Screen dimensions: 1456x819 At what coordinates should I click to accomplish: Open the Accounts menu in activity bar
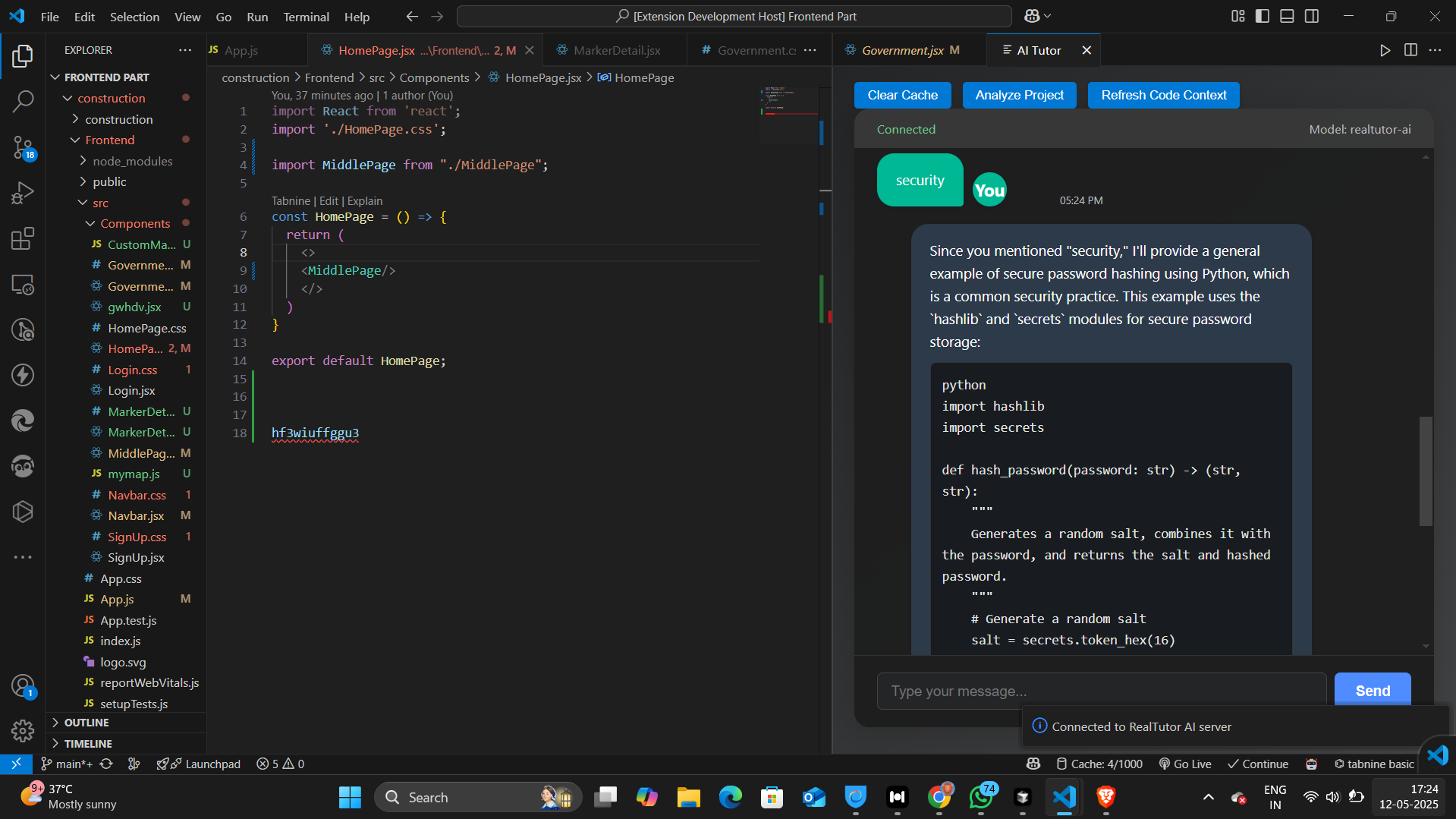point(23,686)
